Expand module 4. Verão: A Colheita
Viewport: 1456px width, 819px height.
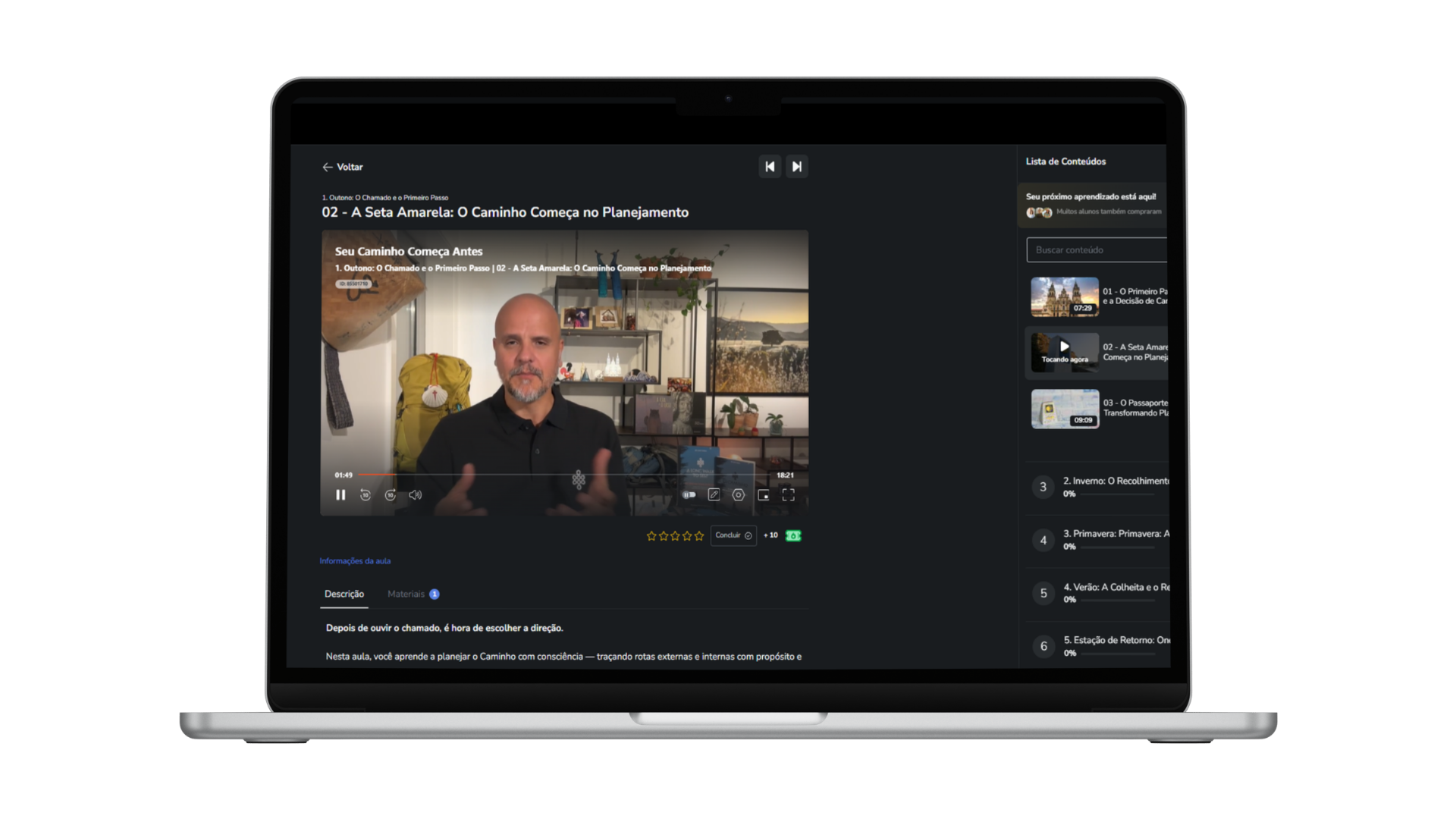[1098, 593]
